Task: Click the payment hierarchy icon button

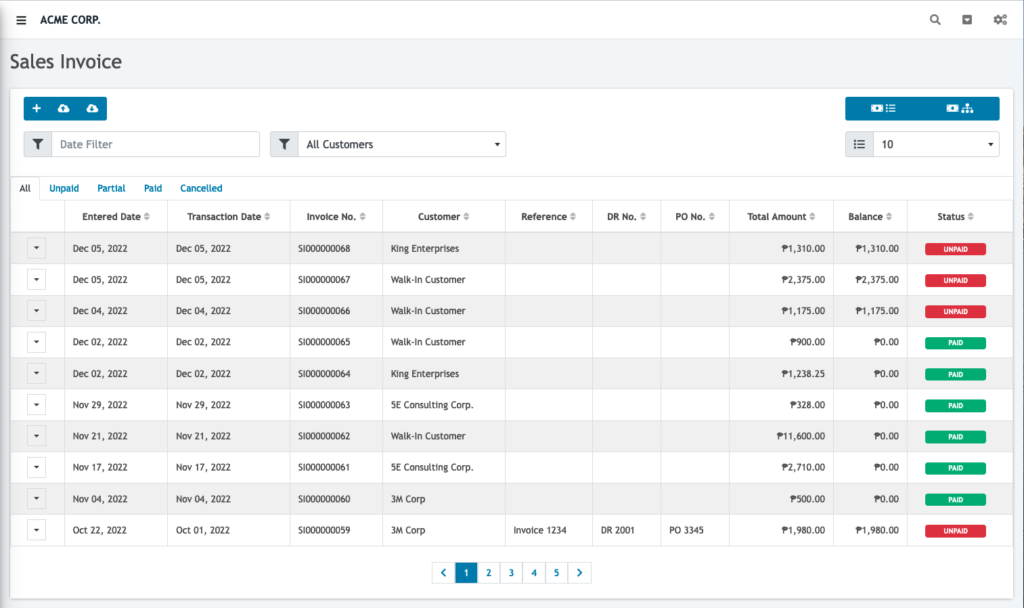Action: tap(960, 109)
